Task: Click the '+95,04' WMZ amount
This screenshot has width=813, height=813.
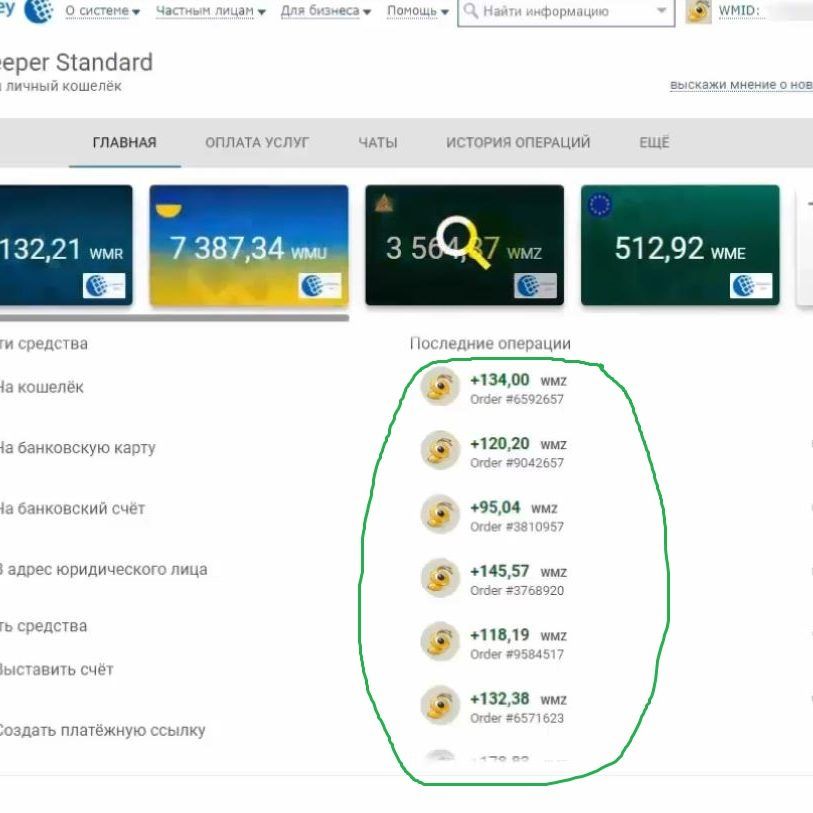Action: point(495,508)
